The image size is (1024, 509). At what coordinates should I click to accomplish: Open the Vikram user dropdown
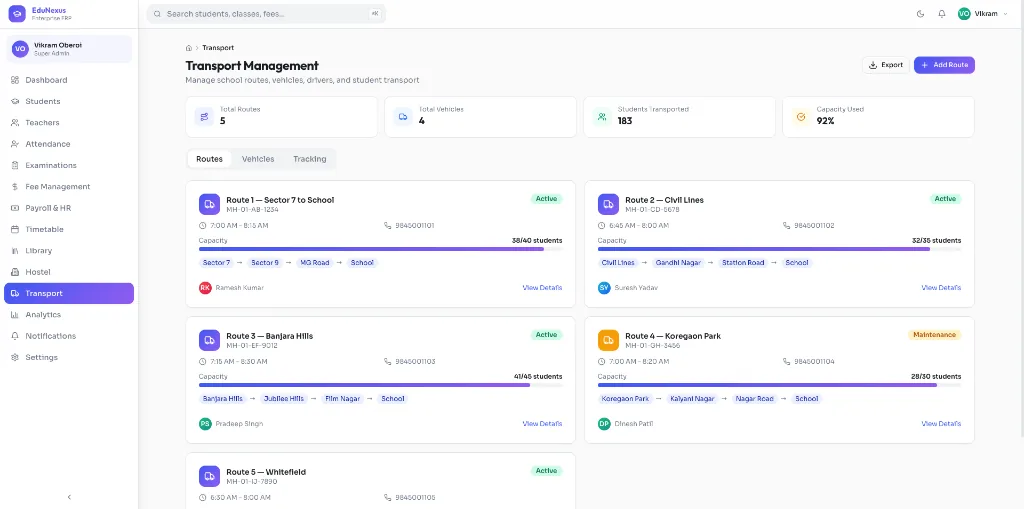pyautogui.click(x=983, y=14)
